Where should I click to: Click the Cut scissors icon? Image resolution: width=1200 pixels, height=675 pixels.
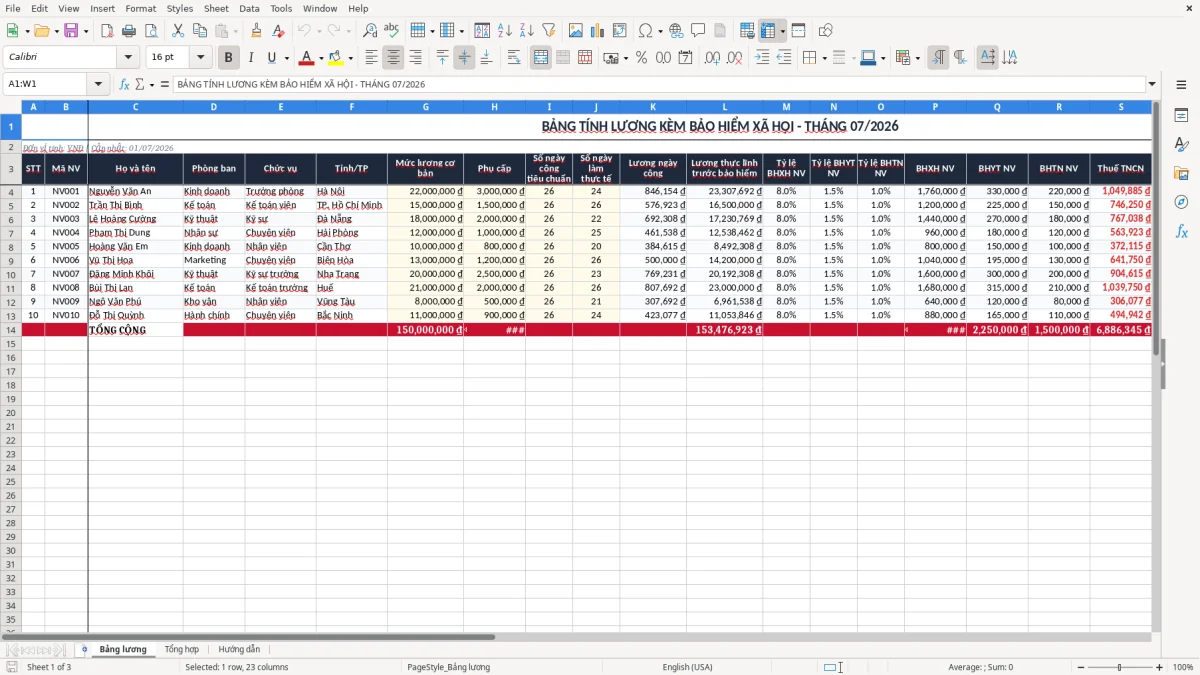coord(178,31)
